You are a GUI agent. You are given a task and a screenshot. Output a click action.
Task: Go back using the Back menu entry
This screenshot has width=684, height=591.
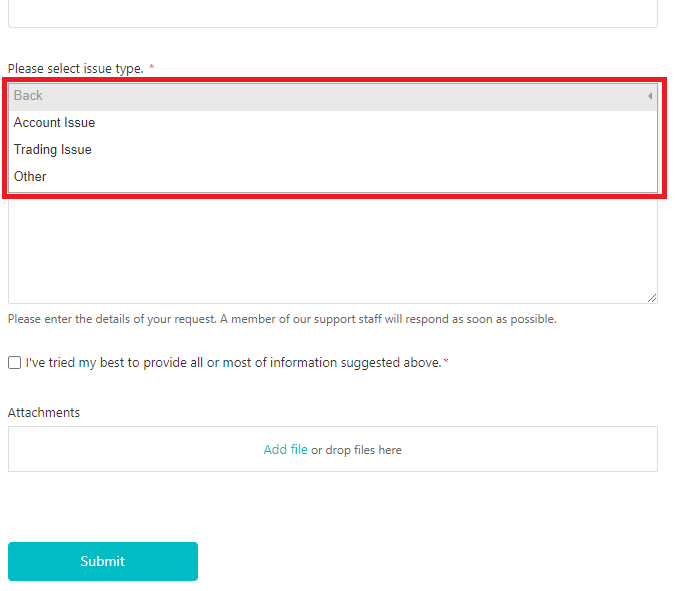28,96
